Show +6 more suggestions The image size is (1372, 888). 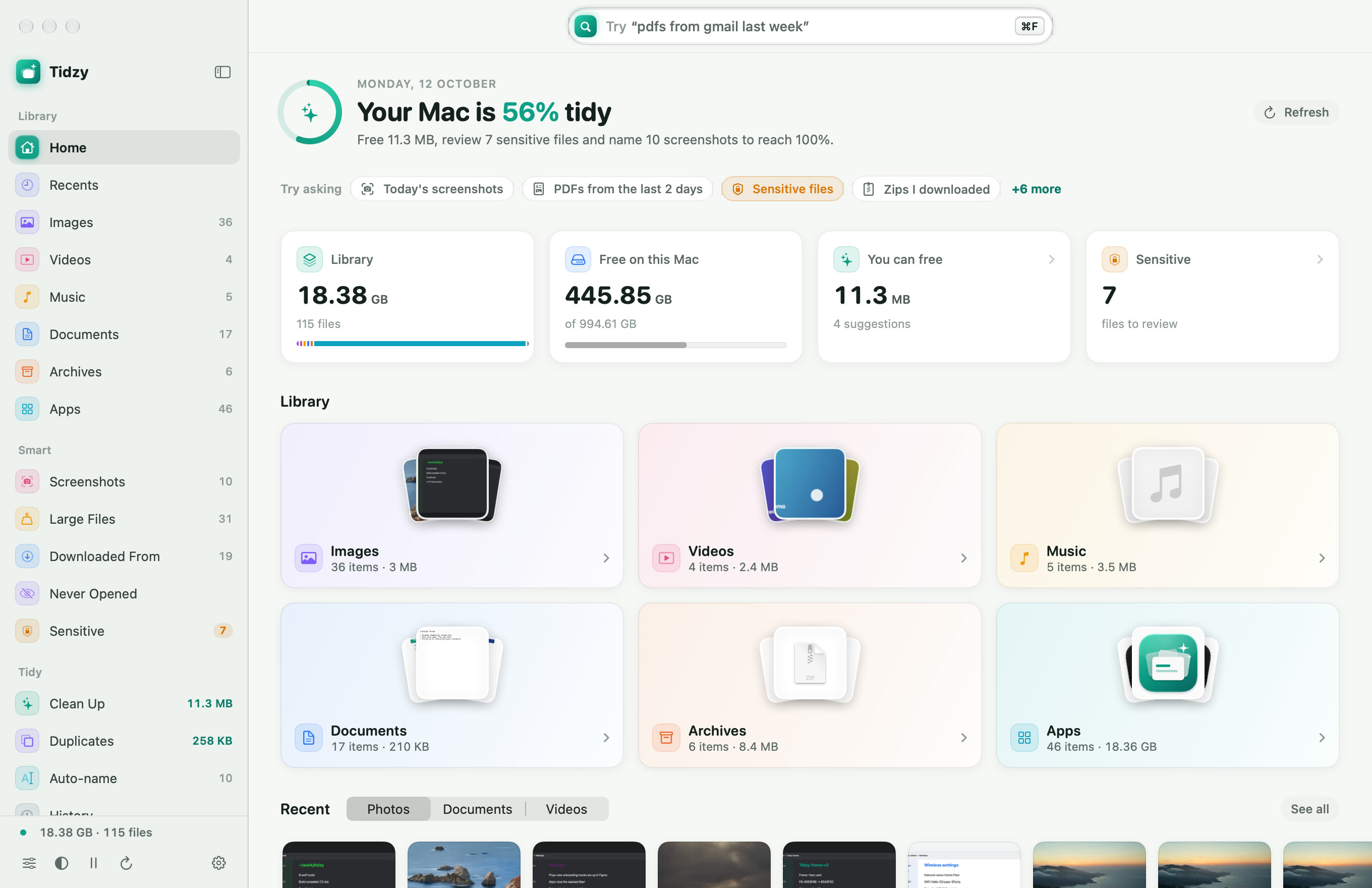point(1036,189)
